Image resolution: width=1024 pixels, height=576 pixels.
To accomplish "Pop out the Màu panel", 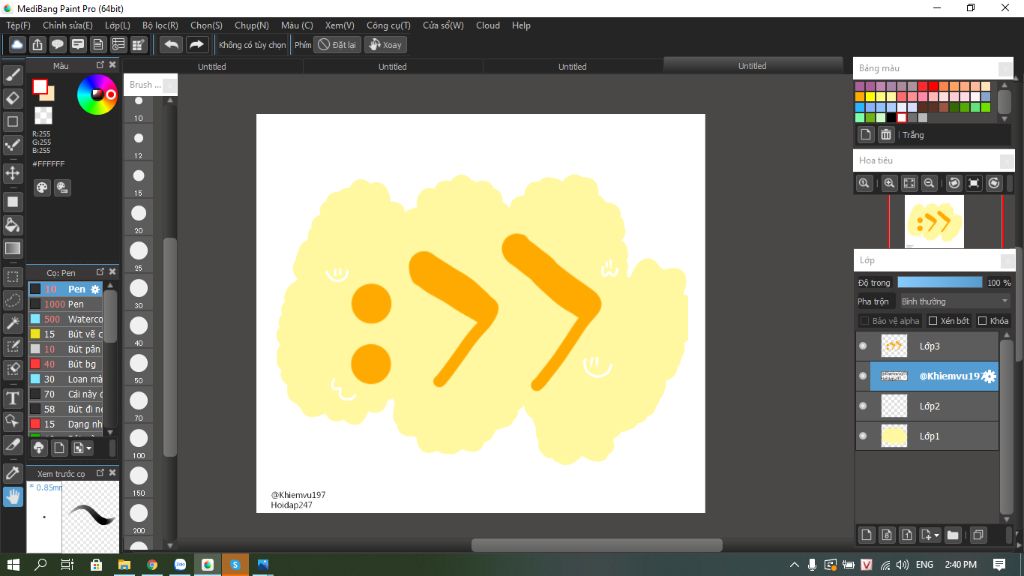I will 100,65.
